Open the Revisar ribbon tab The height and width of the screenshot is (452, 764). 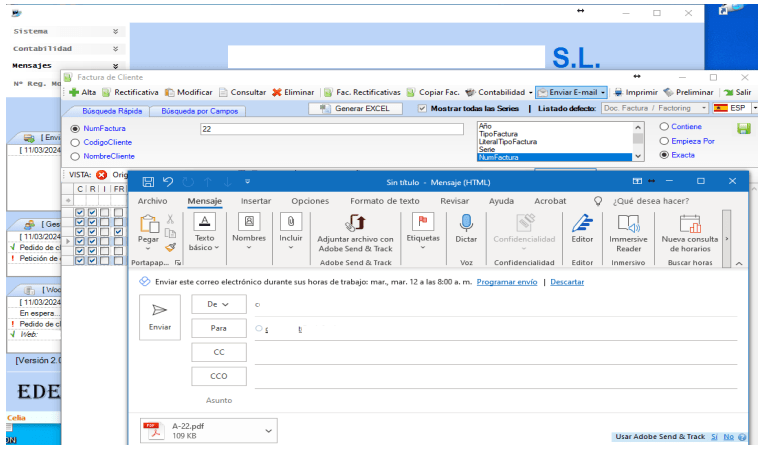(x=455, y=201)
